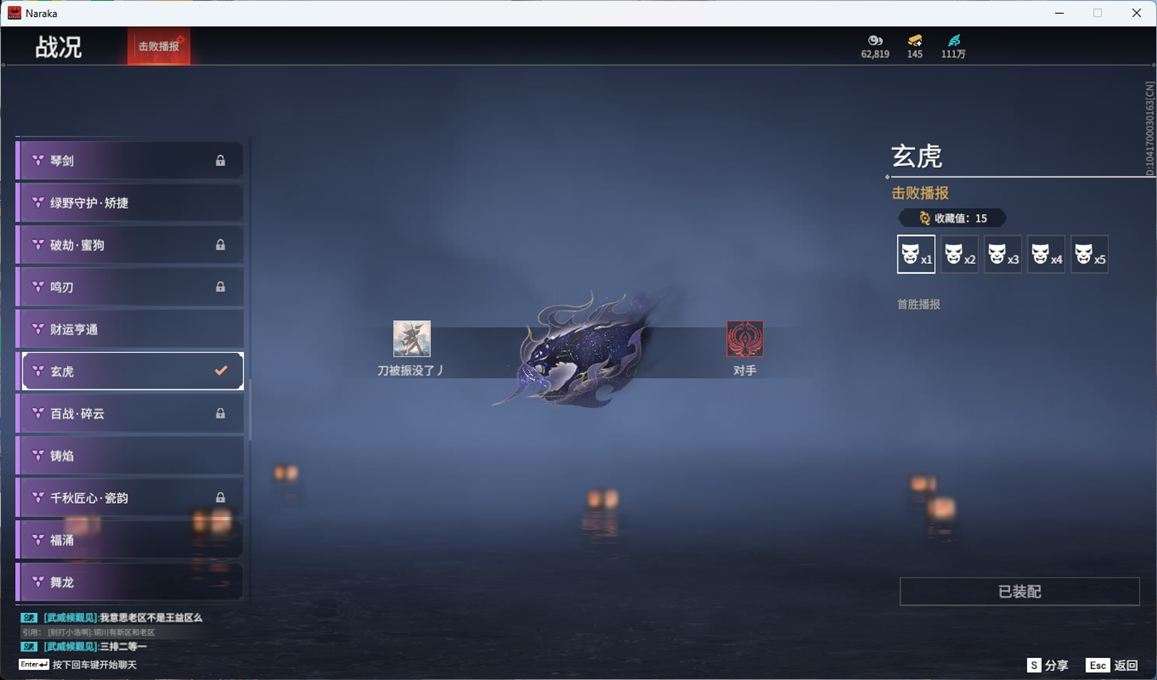The image size is (1157, 680).
Task: Preview the x1 kill mask icon
Action: (x=916, y=254)
